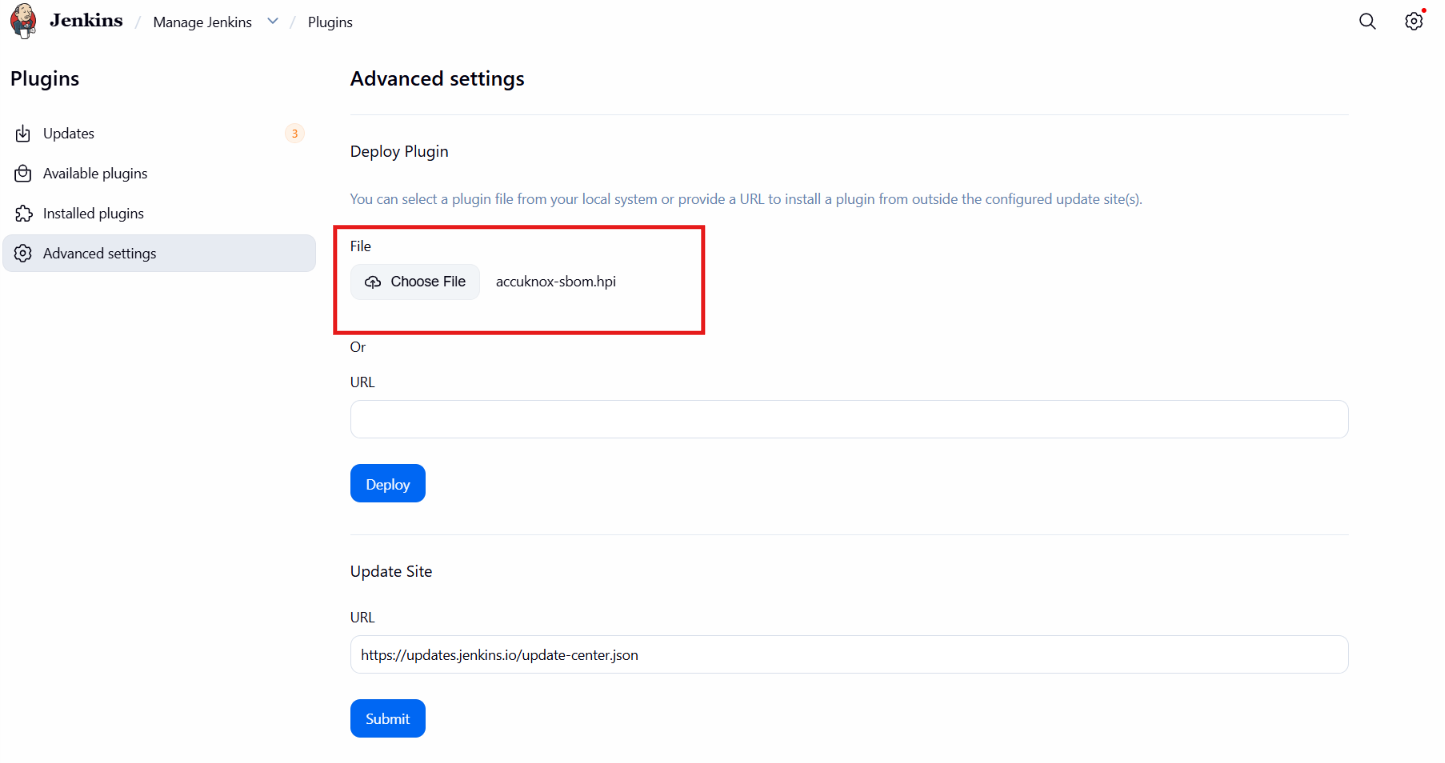The height and width of the screenshot is (763, 1445).
Task: Click the Available plugins bag icon
Action: point(23,174)
